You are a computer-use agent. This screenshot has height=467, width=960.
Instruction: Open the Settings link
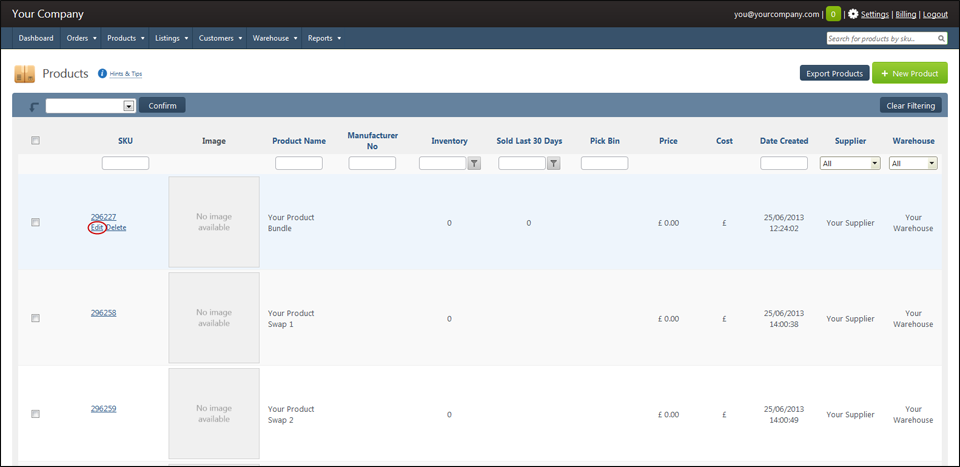(875, 14)
